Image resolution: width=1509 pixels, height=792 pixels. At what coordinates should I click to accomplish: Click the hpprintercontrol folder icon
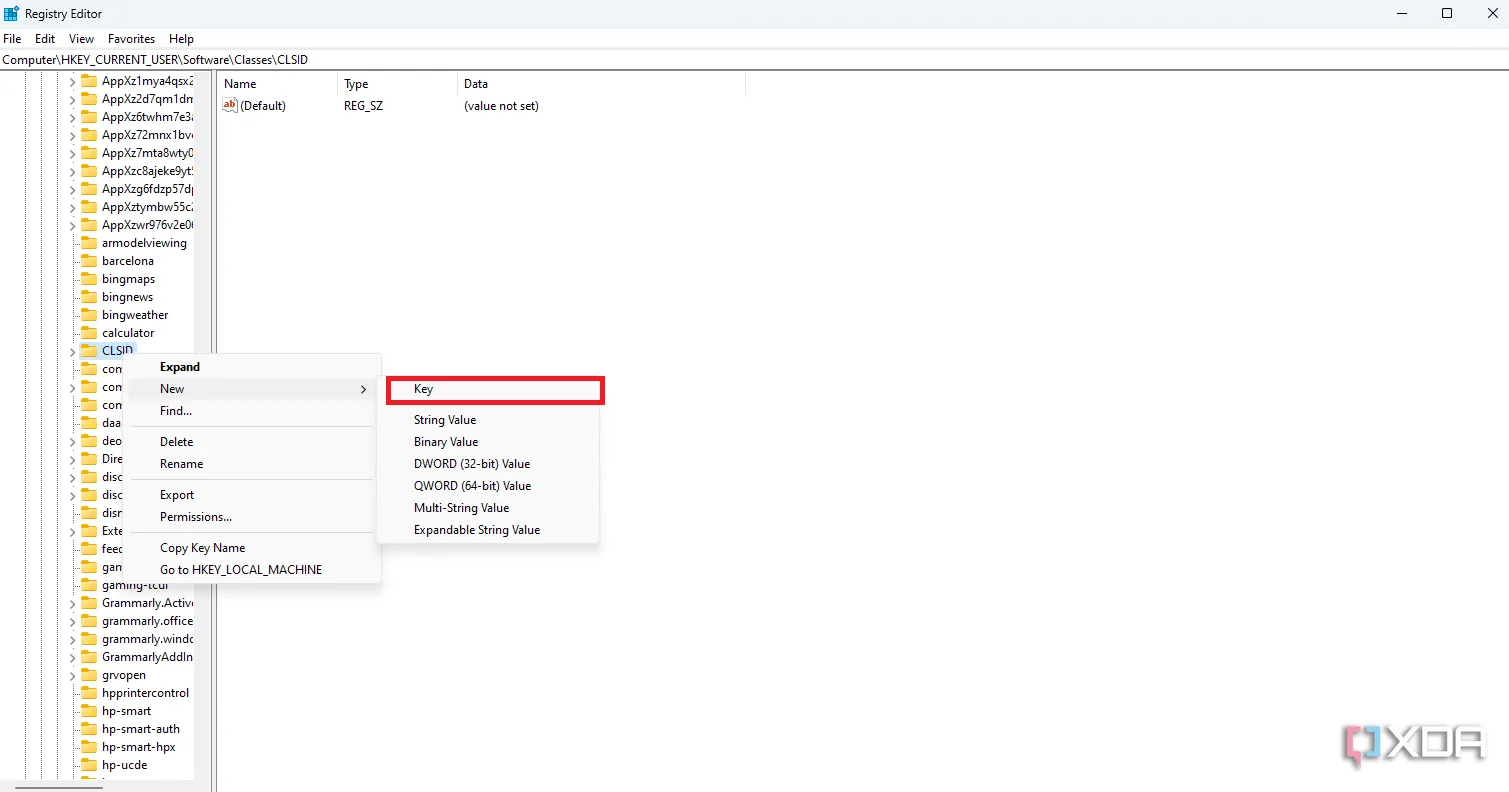pyautogui.click(x=88, y=693)
